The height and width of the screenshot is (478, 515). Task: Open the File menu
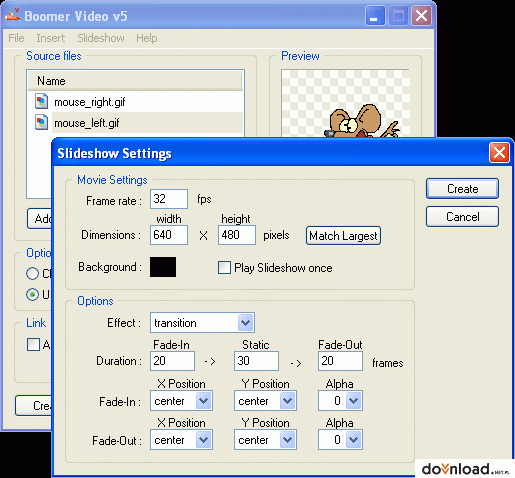click(16, 38)
